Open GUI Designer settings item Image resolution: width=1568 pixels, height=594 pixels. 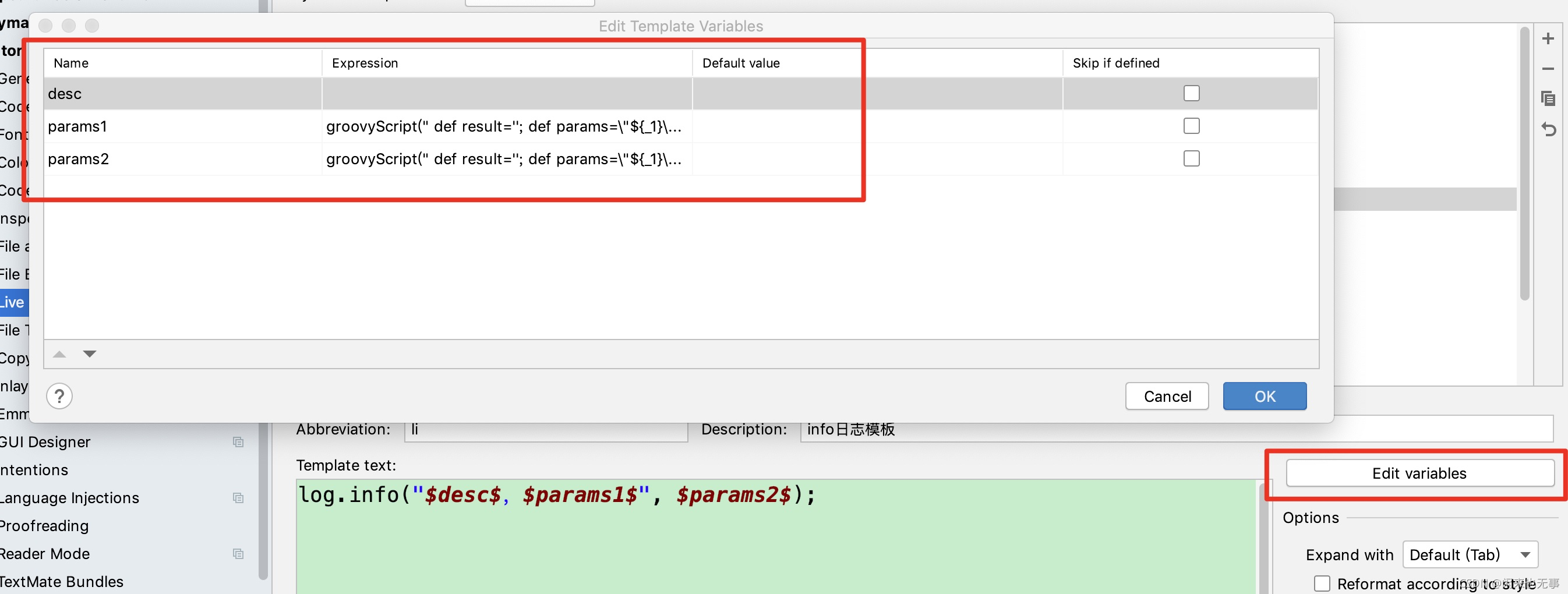pyautogui.click(x=45, y=442)
